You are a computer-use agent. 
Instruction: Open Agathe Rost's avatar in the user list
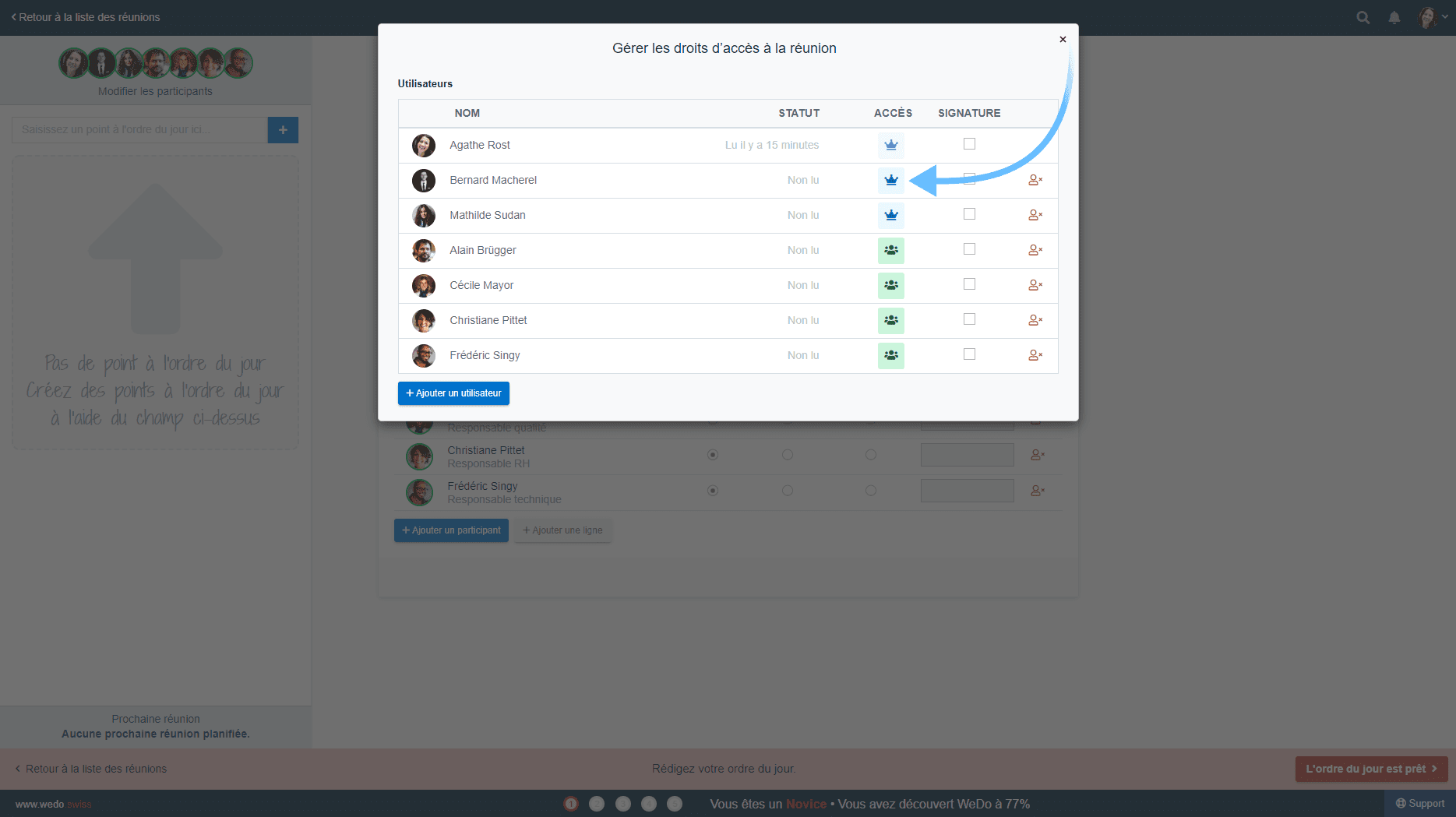pyautogui.click(x=424, y=146)
